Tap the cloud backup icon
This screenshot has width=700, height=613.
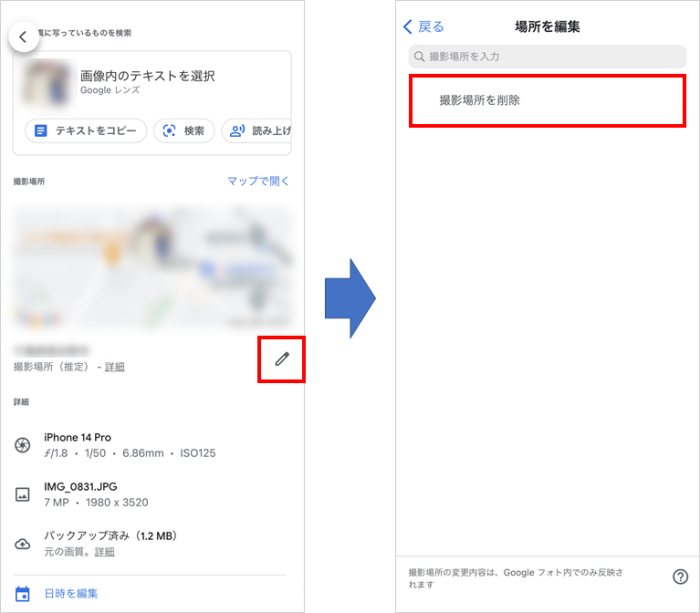[22, 543]
